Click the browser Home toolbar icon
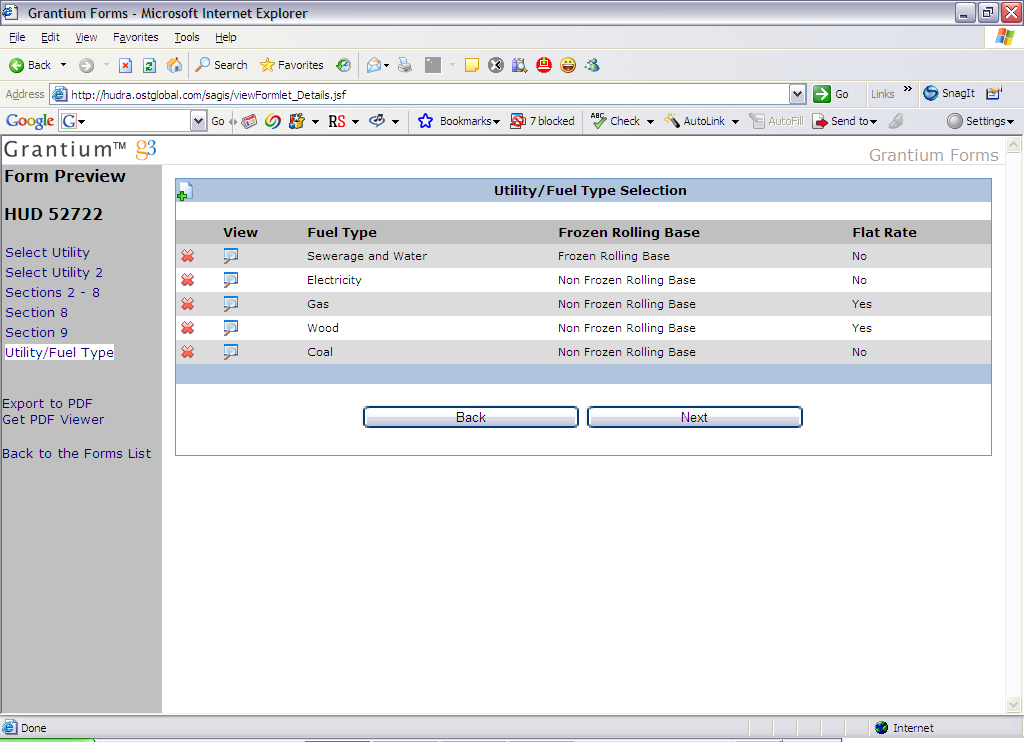 click(x=174, y=65)
